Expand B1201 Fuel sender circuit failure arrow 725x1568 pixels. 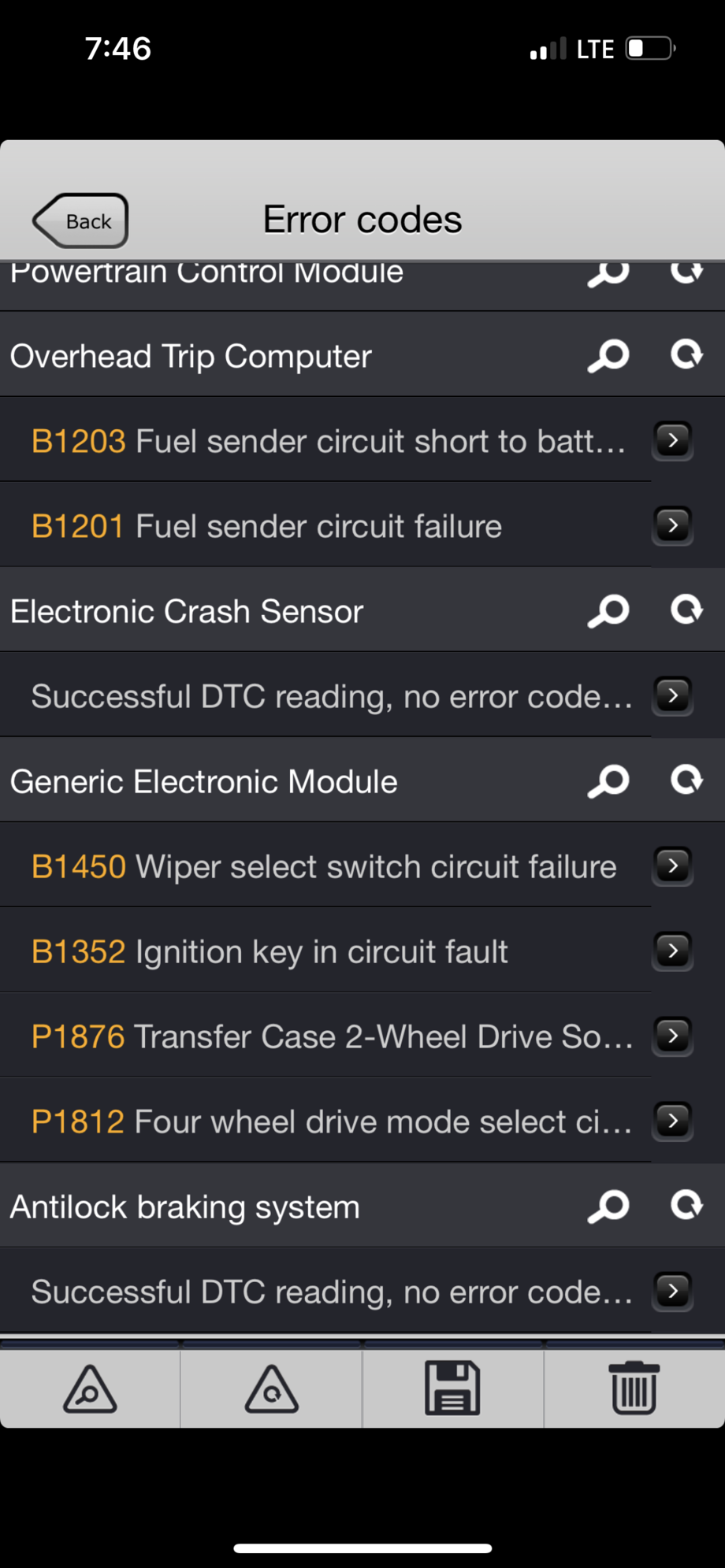[x=672, y=525]
